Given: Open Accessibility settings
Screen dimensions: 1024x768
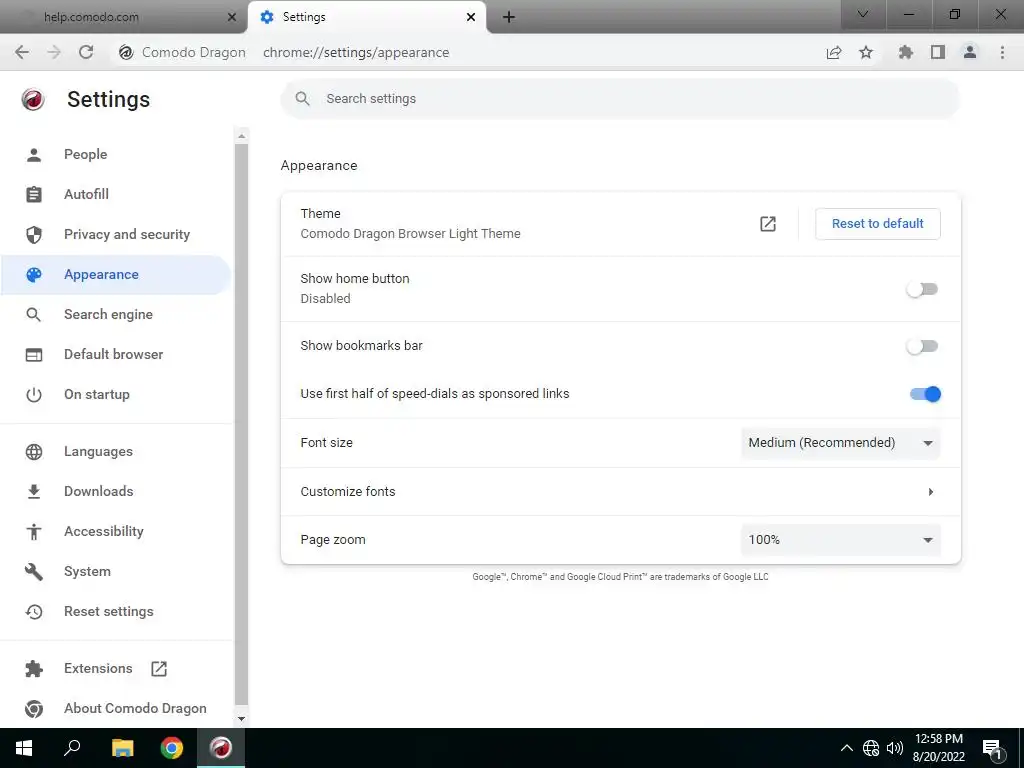Looking at the screenshot, I should coord(116,532).
